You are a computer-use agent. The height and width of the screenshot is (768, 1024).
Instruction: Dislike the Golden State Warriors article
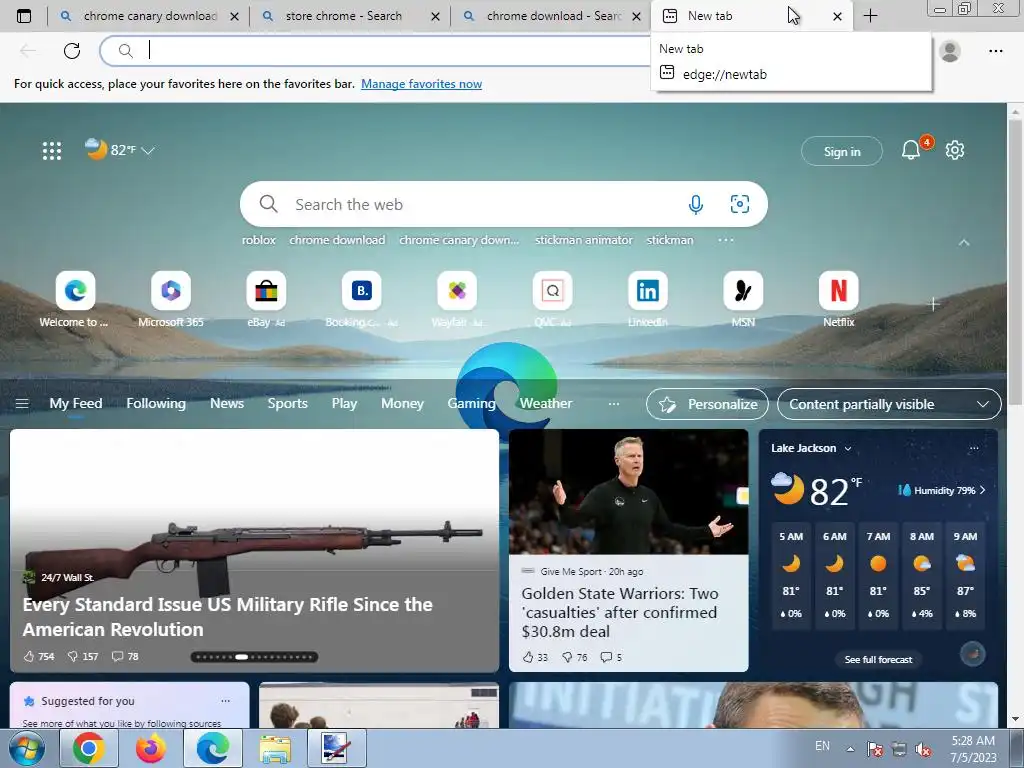tap(575, 657)
